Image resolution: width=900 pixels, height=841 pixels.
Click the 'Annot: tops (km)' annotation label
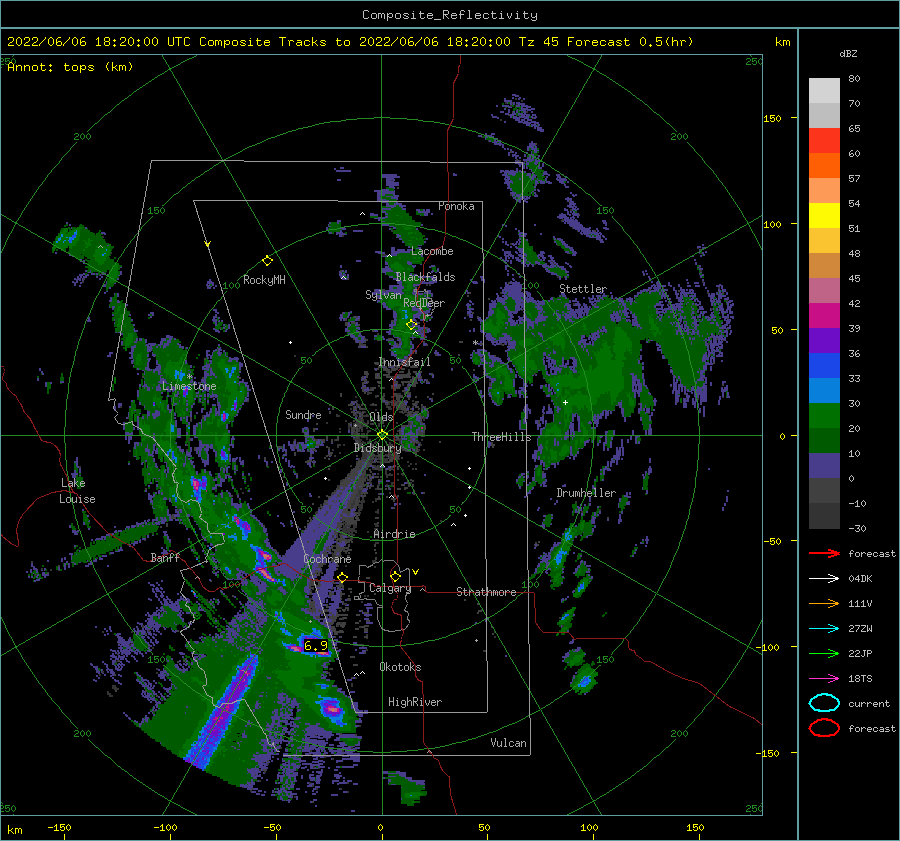click(x=70, y=67)
